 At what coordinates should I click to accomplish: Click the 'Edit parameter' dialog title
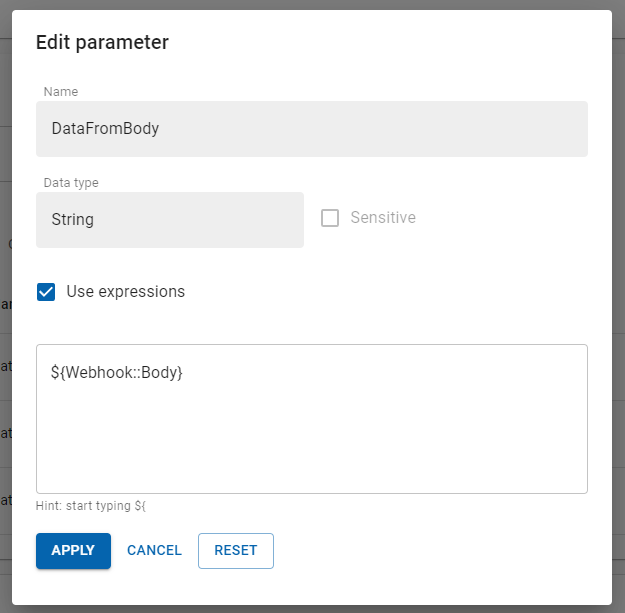[102, 42]
